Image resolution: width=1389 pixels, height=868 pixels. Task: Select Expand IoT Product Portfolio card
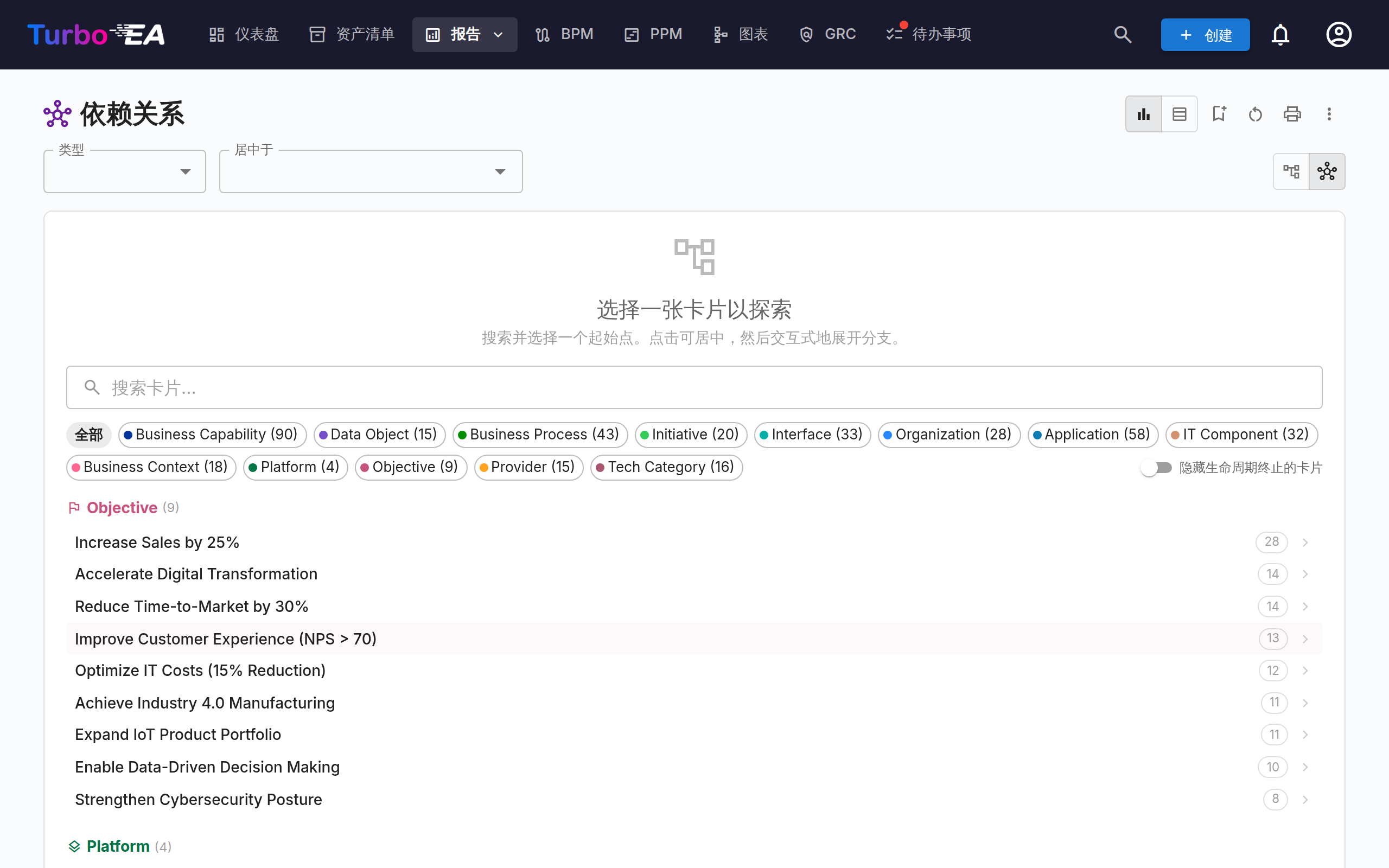(x=694, y=735)
